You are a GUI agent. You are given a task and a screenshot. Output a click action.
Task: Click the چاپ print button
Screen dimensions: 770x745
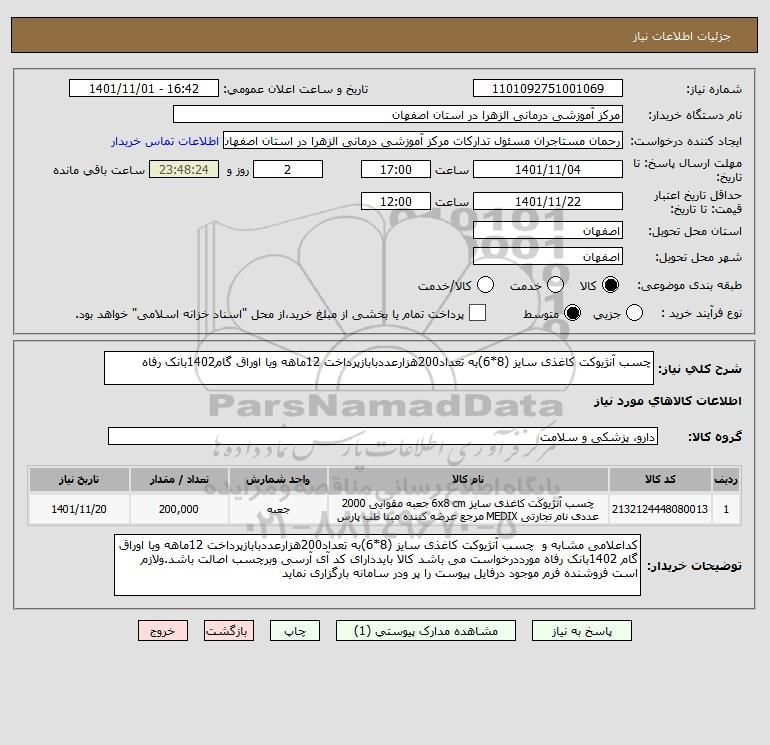pyautogui.click(x=295, y=631)
